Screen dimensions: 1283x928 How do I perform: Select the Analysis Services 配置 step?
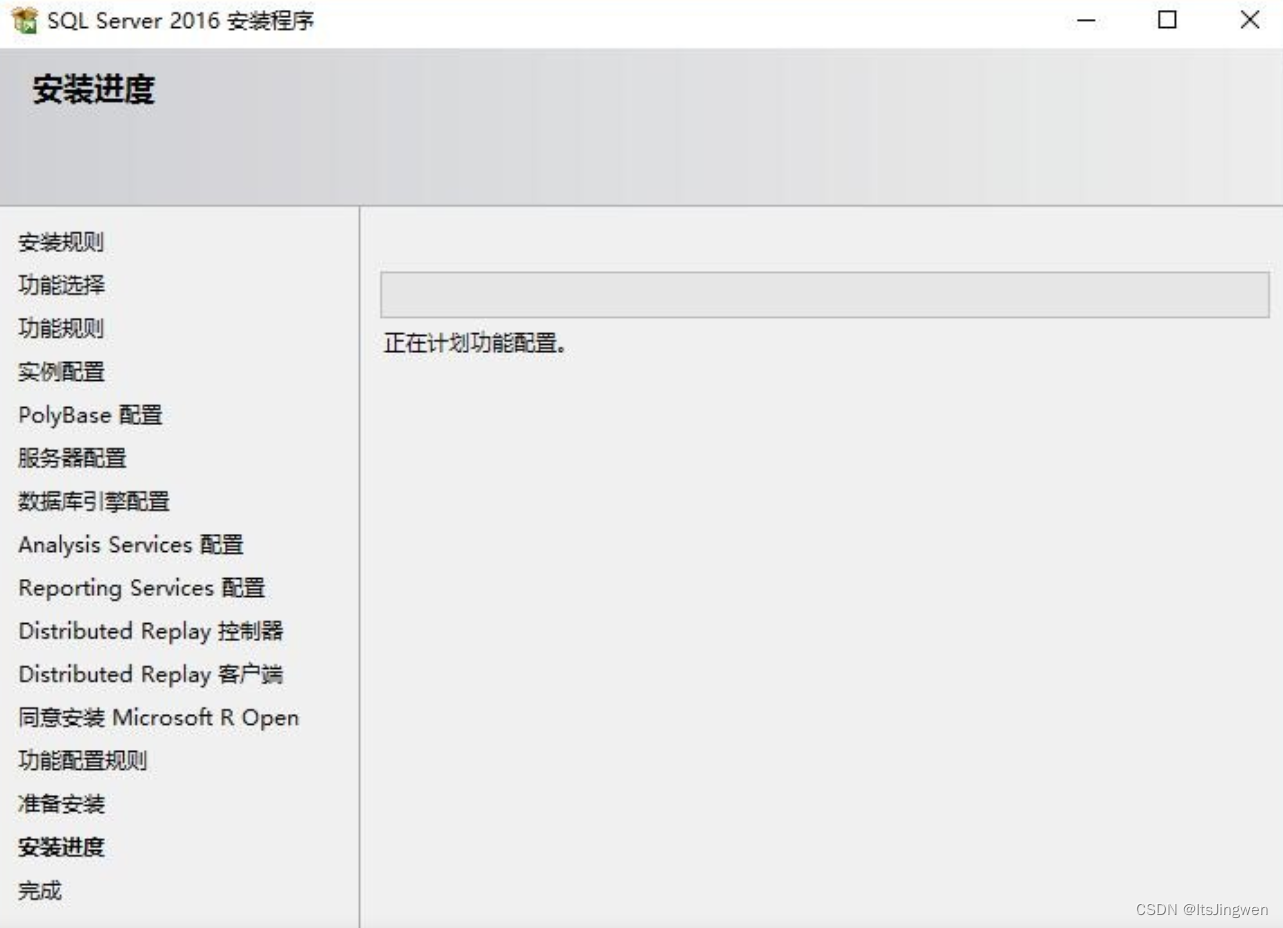(131, 544)
